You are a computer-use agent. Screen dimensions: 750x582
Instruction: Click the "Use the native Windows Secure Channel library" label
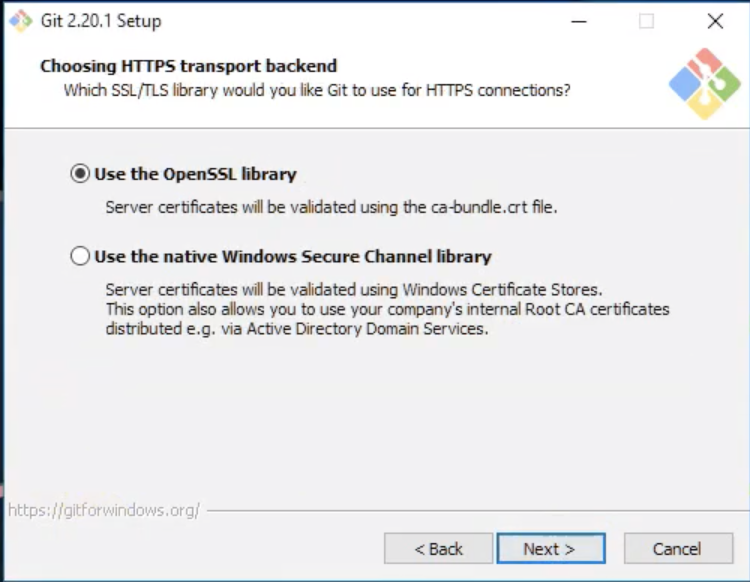tap(293, 257)
